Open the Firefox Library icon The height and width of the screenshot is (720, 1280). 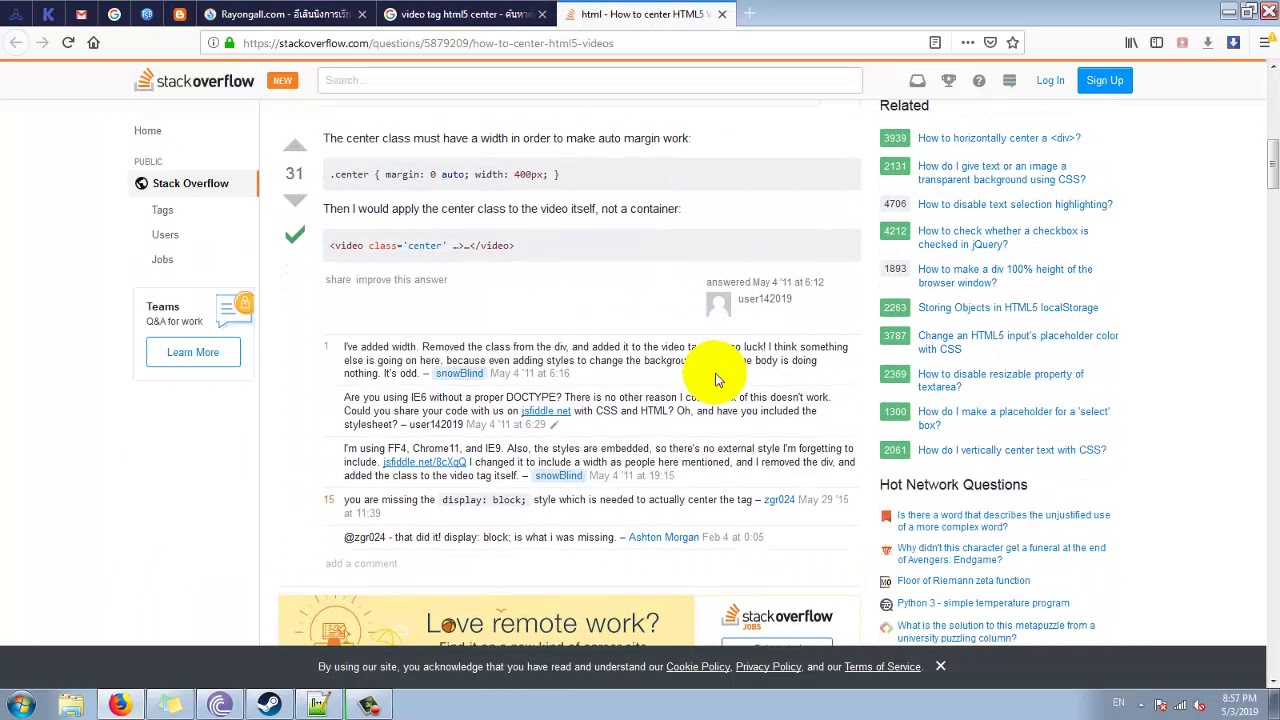pos(1131,43)
